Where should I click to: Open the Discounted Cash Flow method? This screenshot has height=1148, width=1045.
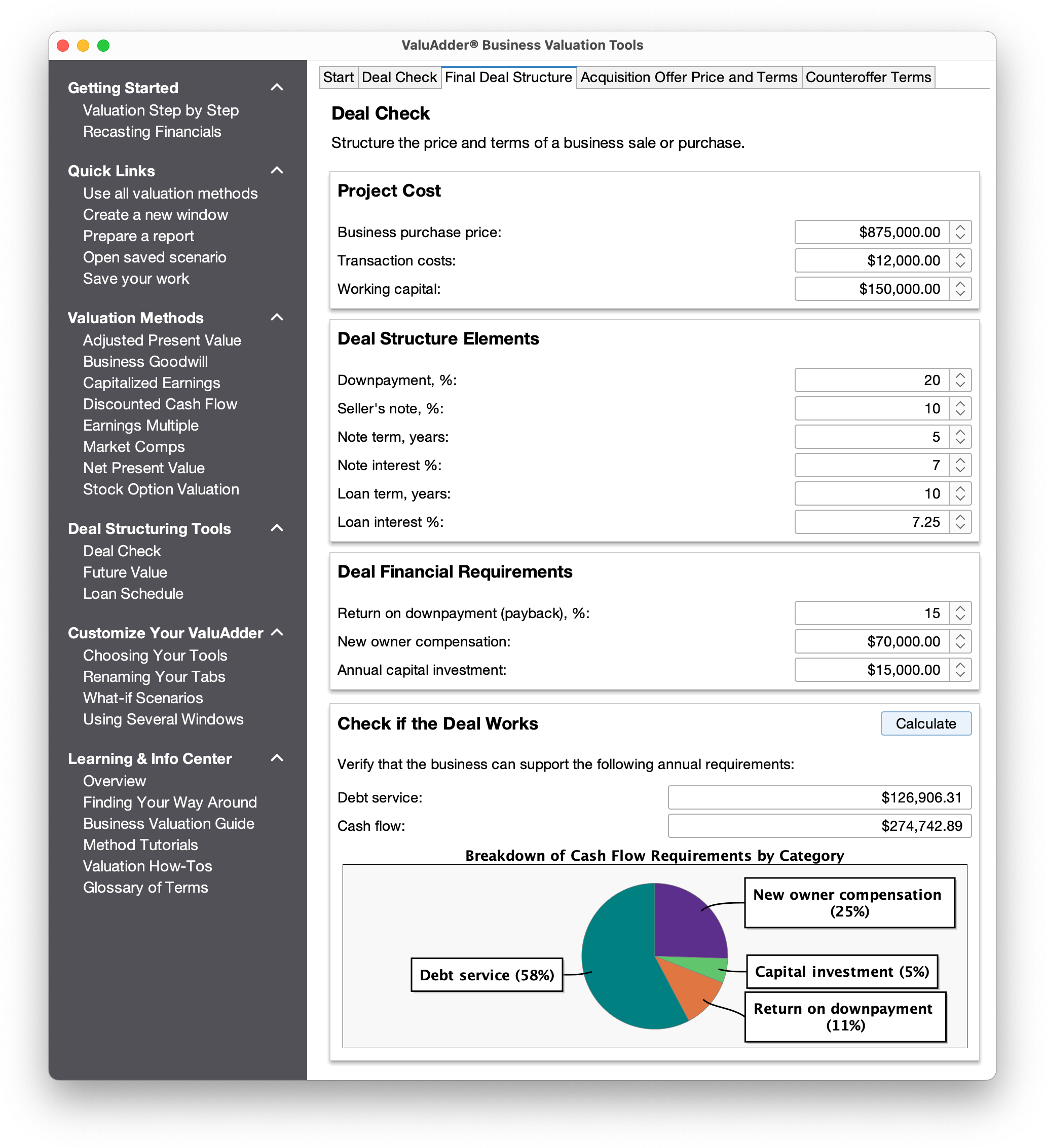161,404
